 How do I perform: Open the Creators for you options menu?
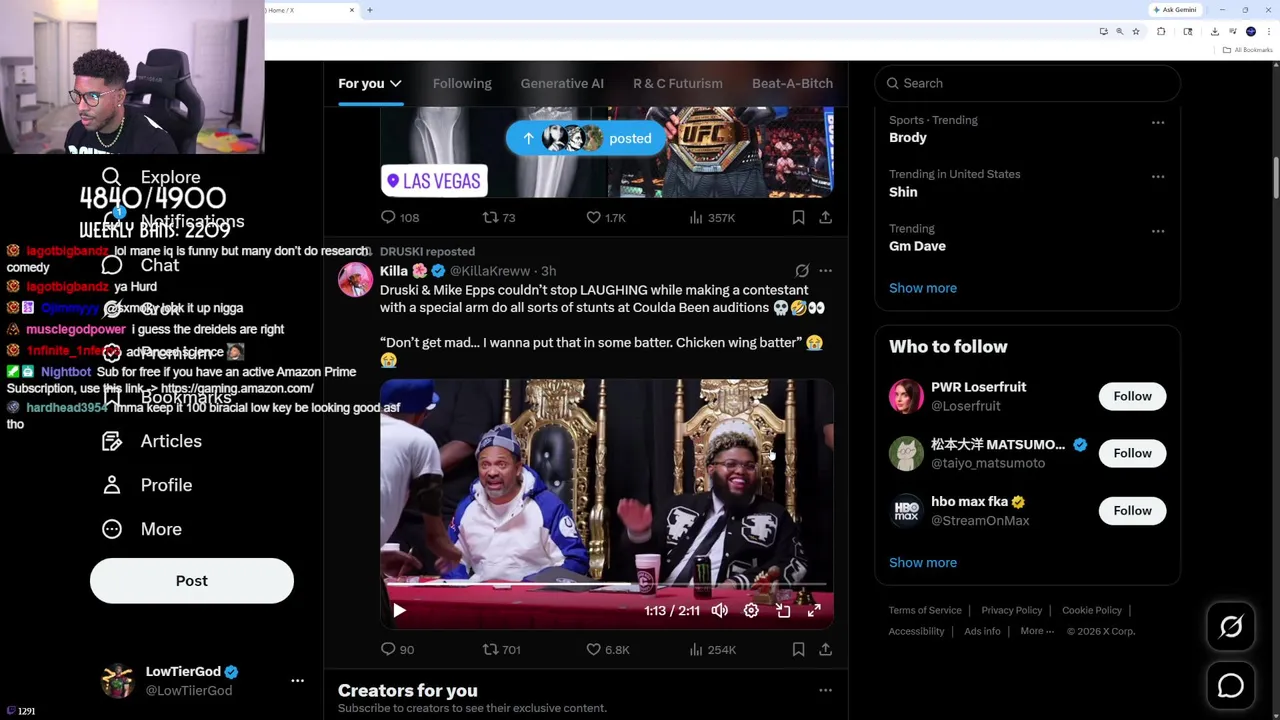point(825,690)
